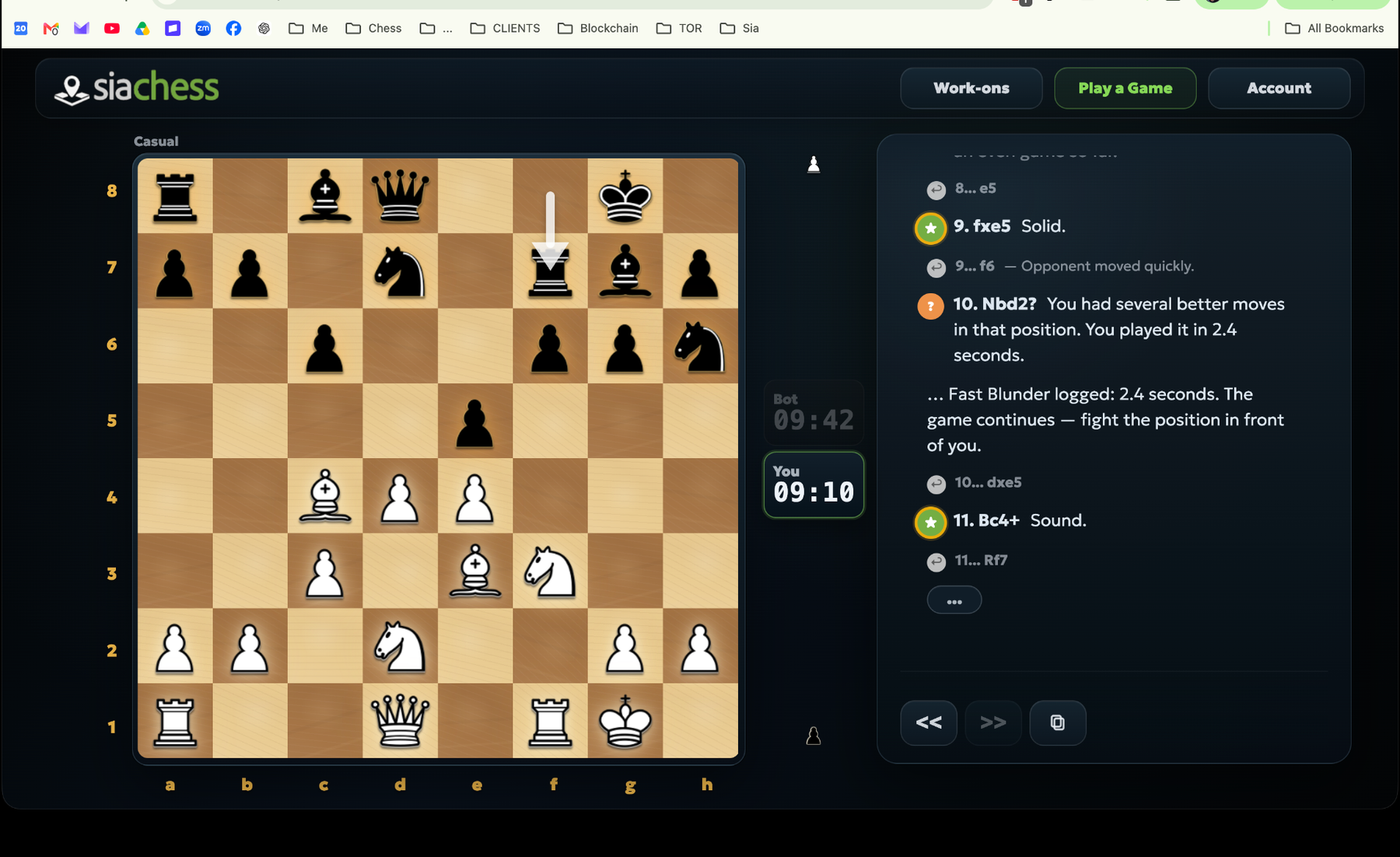Click the Bot clock 09:42
The width and height of the screenshot is (1400, 857).
tap(814, 413)
